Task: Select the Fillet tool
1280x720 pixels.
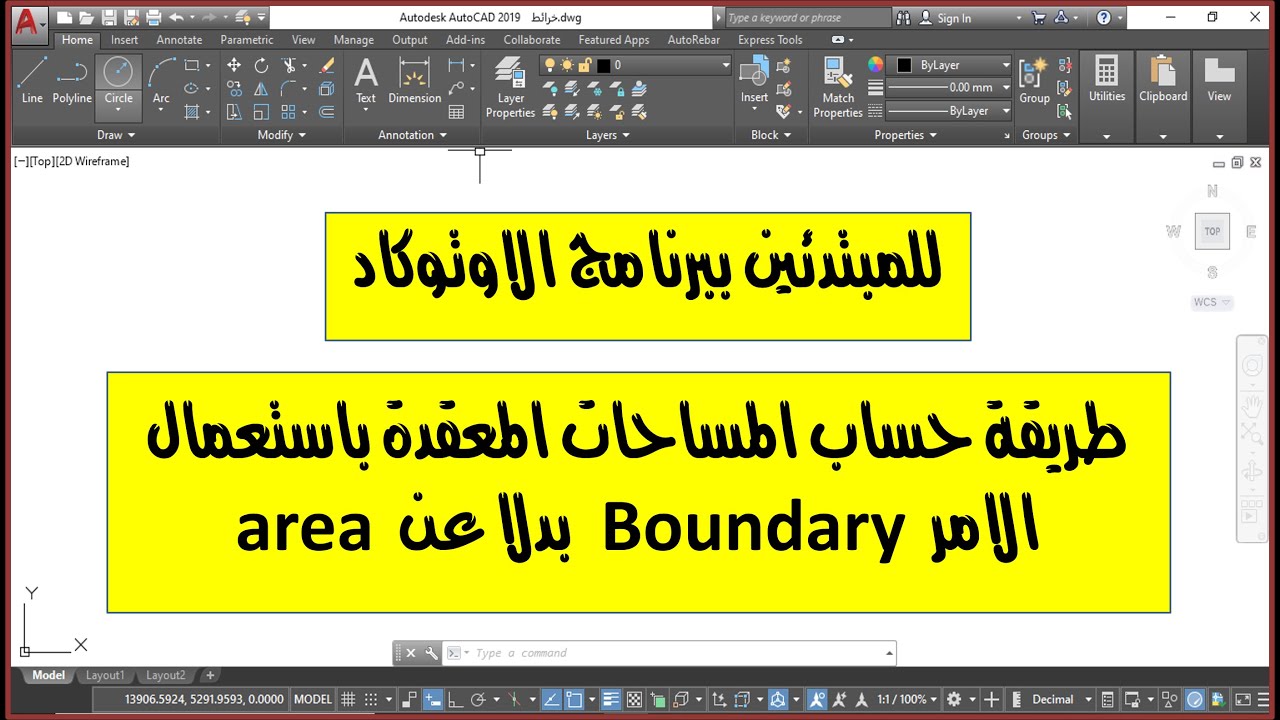Action: (289, 88)
